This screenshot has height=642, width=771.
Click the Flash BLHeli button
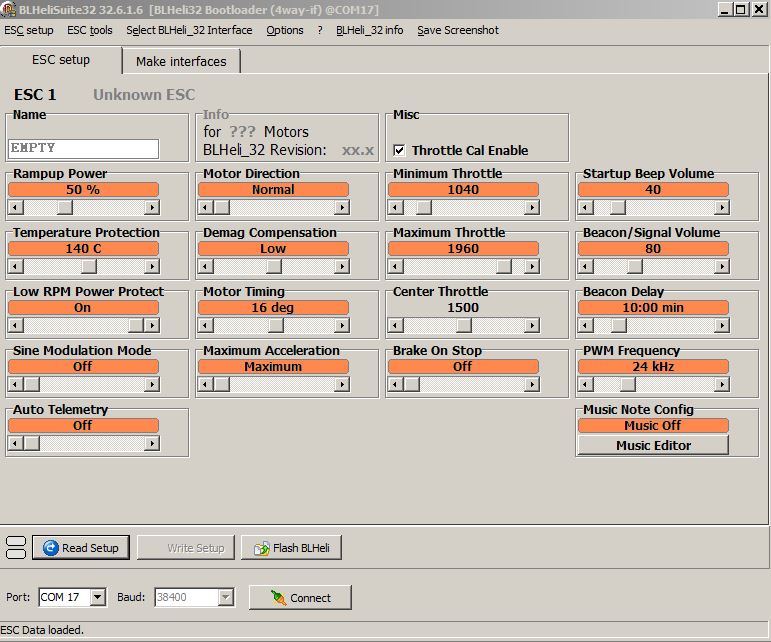(291, 548)
